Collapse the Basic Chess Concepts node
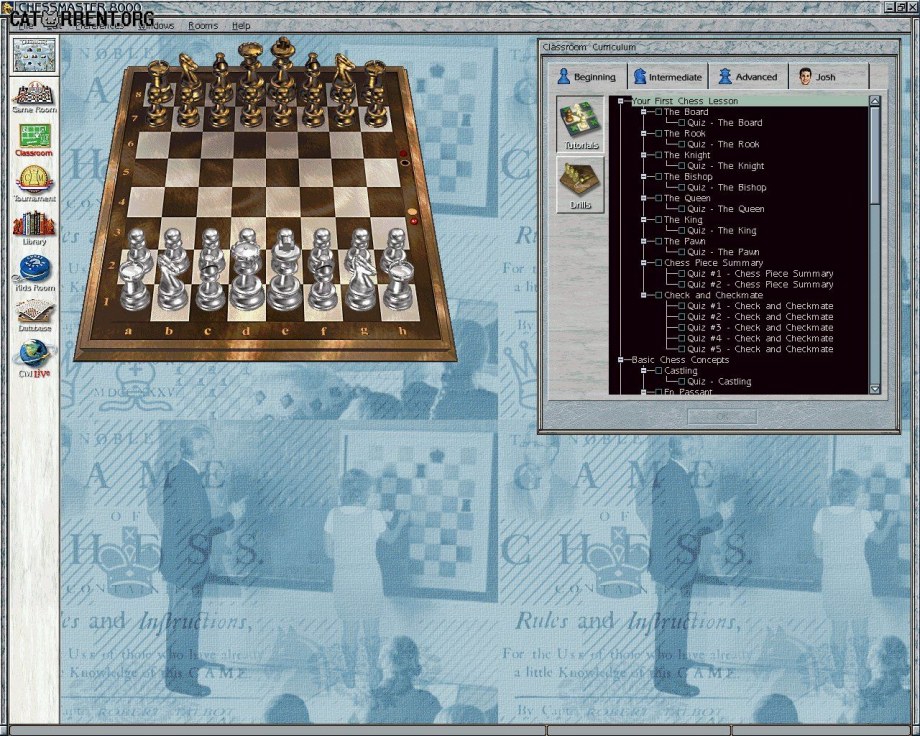The width and height of the screenshot is (920, 736). point(621,360)
